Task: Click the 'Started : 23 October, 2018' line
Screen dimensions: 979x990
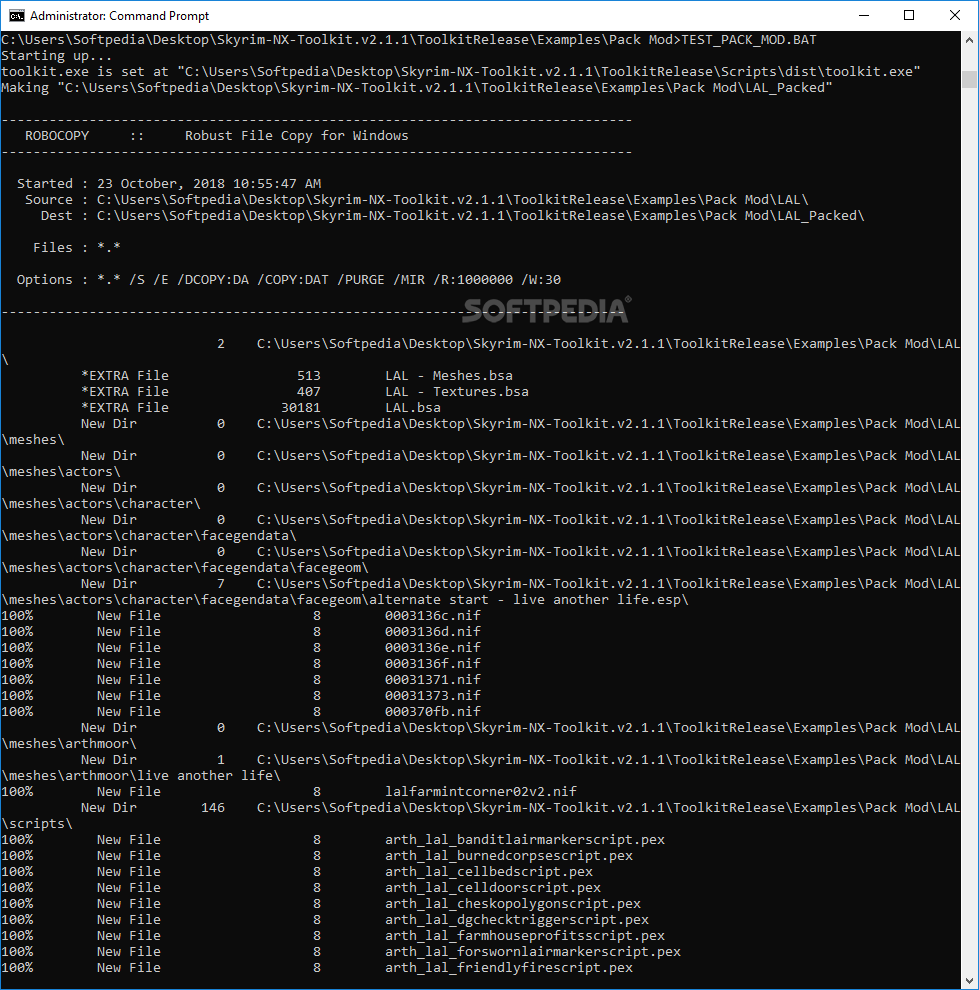Action: (169, 184)
